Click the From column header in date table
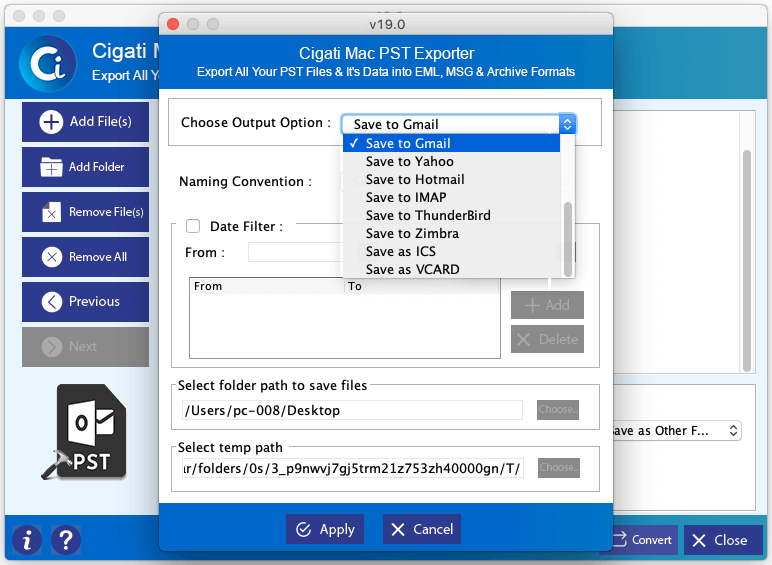This screenshot has height=565, width=772. pyautogui.click(x=266, y=286)
